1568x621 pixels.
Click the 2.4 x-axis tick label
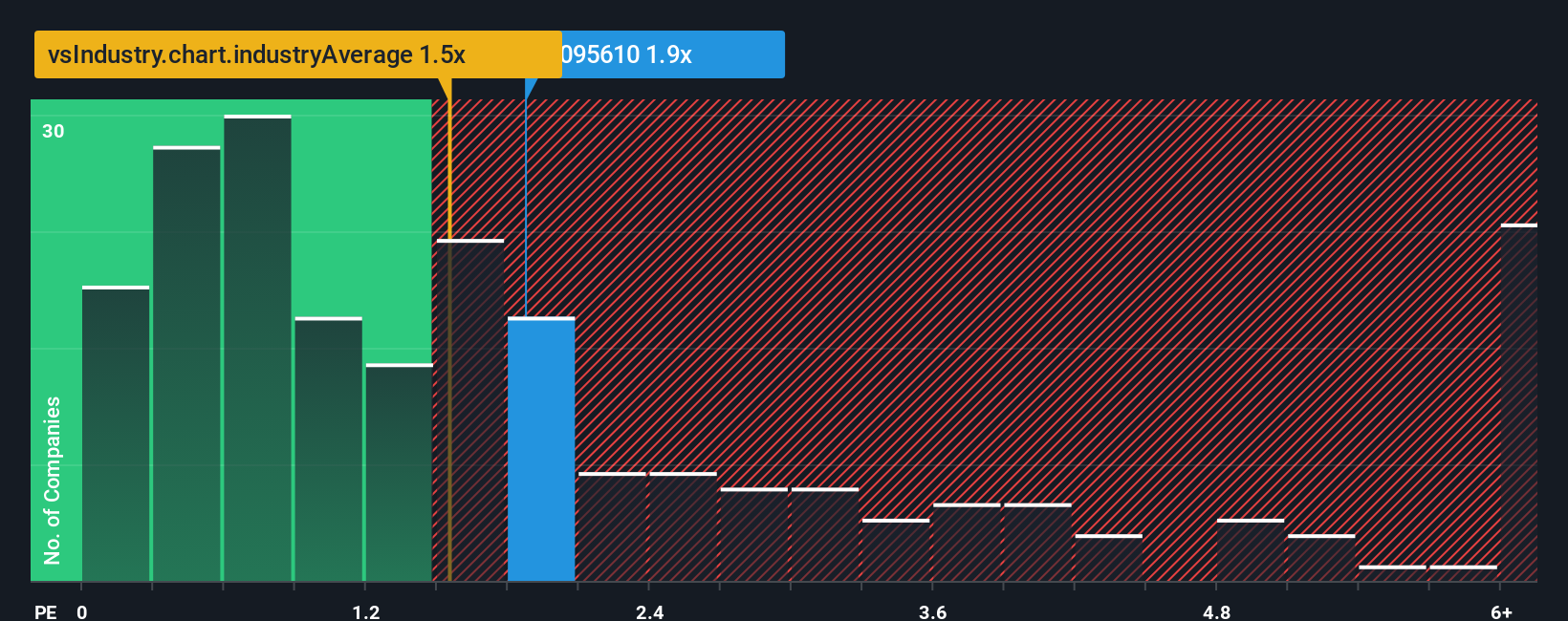coord(650,611)
